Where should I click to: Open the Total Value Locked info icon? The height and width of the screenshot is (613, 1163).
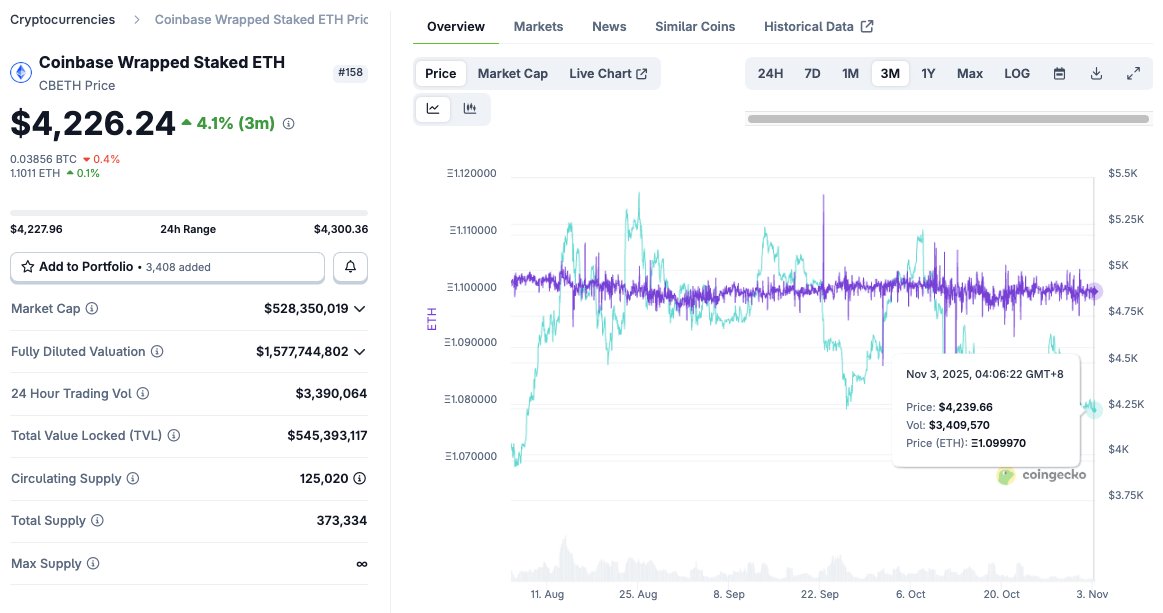tap(174, 436)
